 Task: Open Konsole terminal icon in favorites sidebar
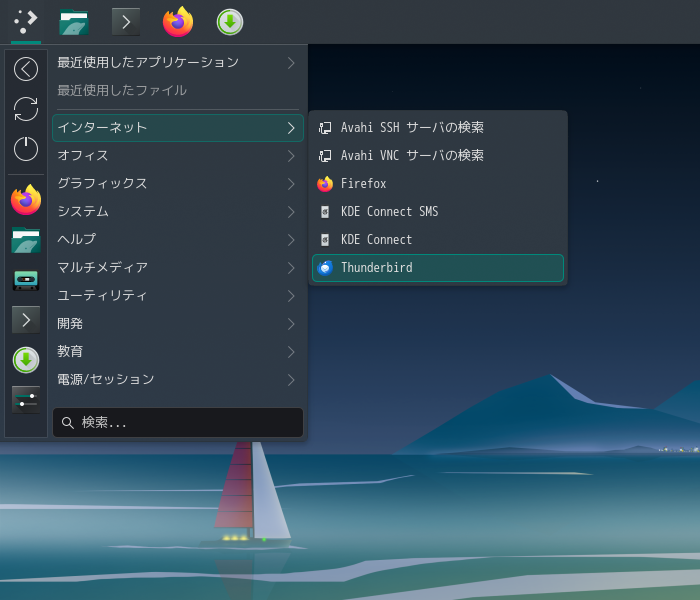pyautogui.click(x=26, y=320)
